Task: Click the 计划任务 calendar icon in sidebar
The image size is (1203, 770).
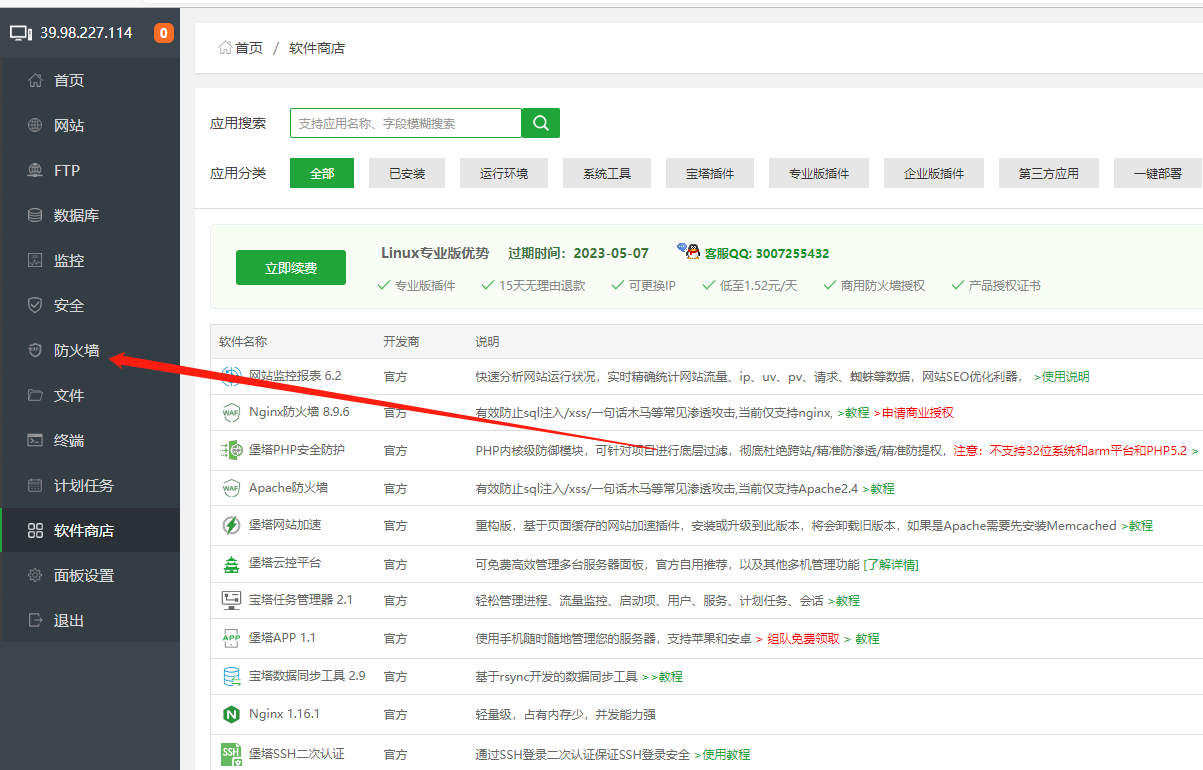Action: click(35, 485)
